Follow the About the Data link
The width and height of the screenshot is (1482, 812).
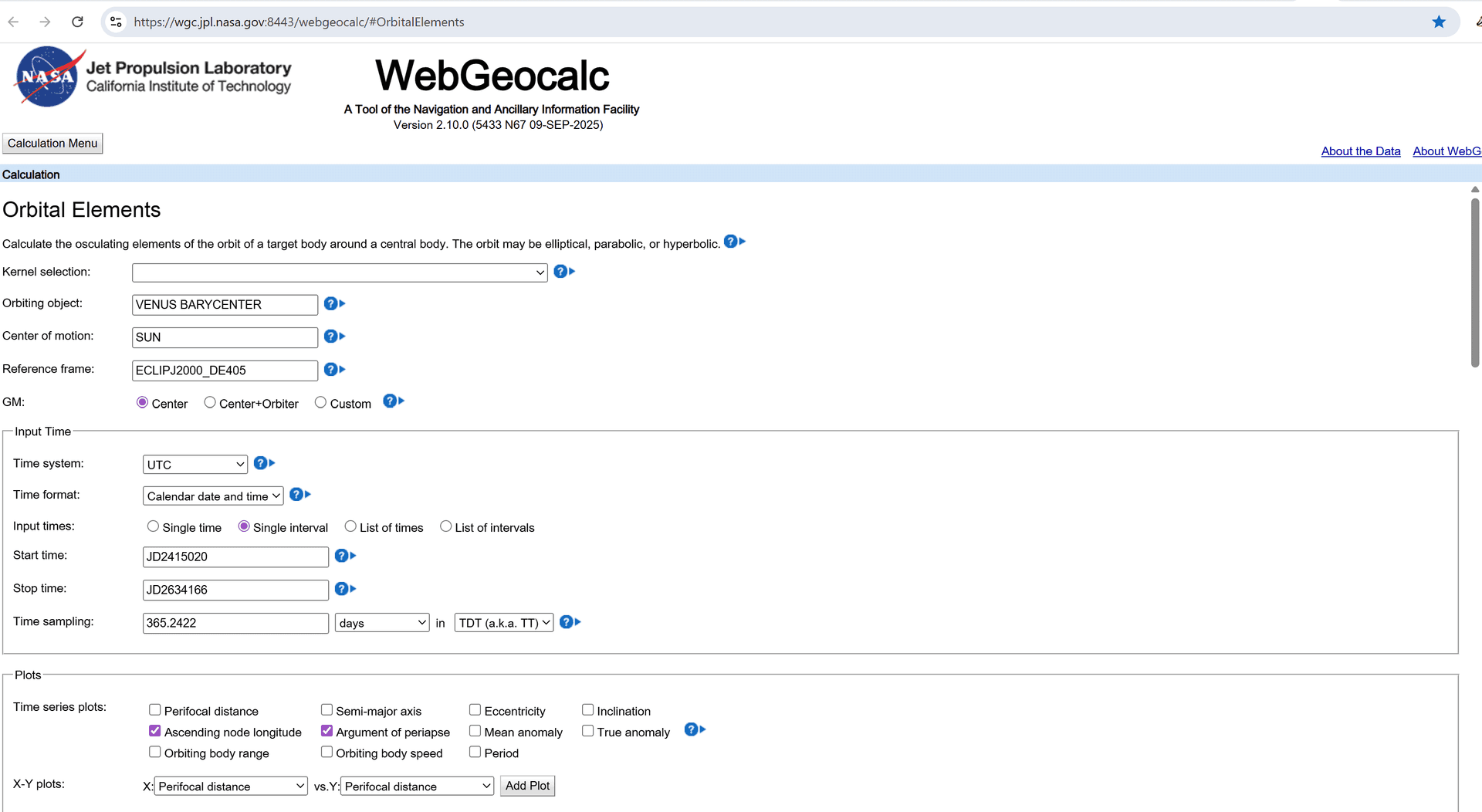click(1360, 151)
